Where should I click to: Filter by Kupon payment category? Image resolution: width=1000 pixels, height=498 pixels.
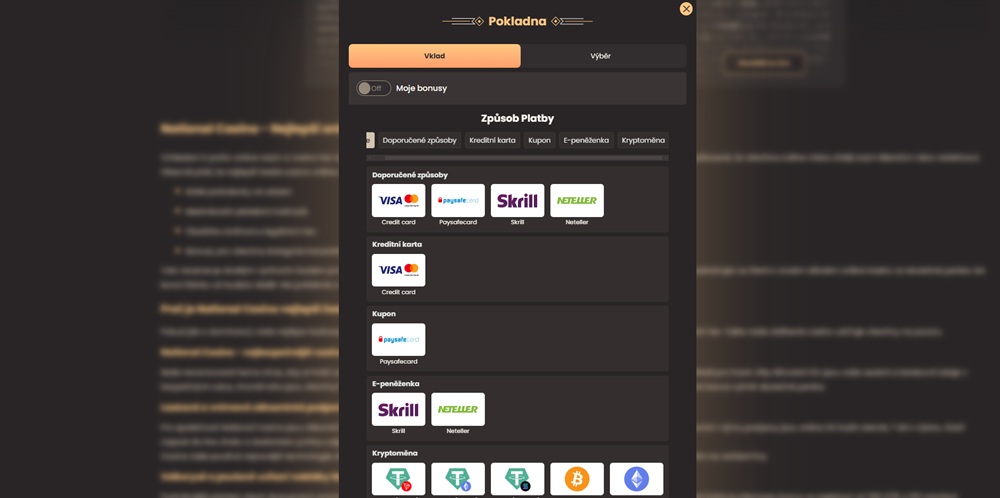[x=540, y=140]
